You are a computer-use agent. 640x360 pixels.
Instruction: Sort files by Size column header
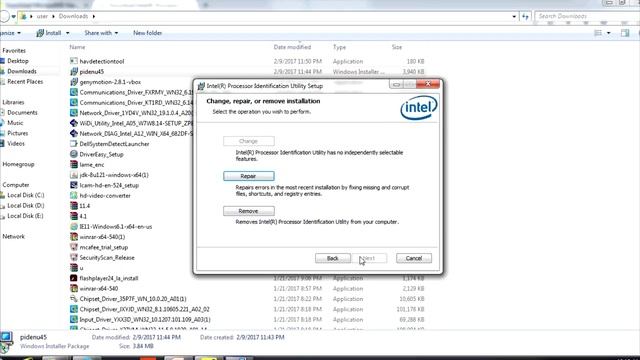(397, 47)
